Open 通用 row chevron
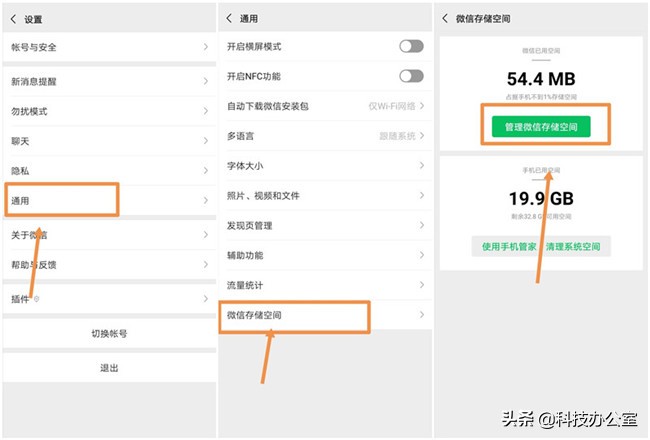The width and height of the screenshot is (650, 440). click(206, 200)
